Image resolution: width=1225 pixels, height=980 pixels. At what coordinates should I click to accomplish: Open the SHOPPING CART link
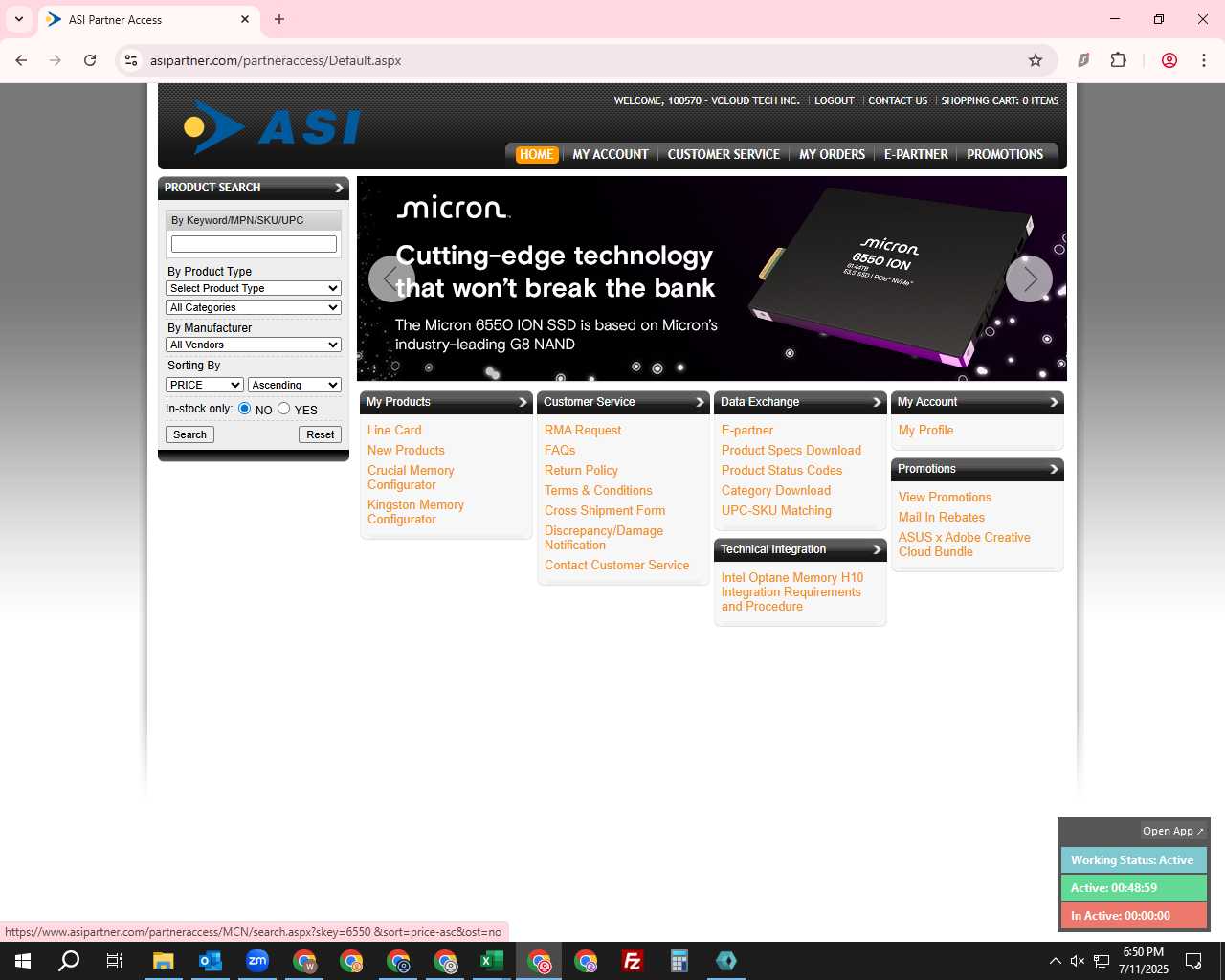pos(1000,100)
